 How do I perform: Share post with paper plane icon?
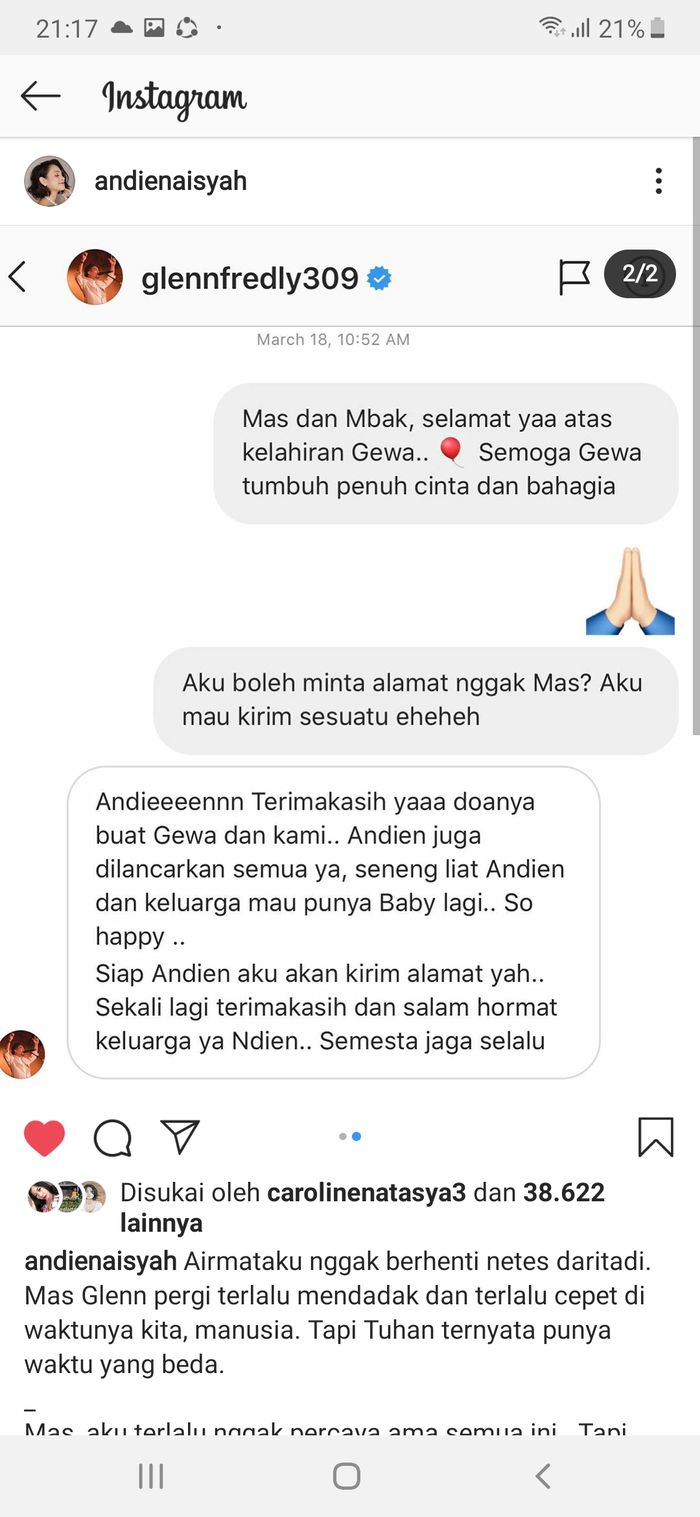click(x=180, y=1136)
